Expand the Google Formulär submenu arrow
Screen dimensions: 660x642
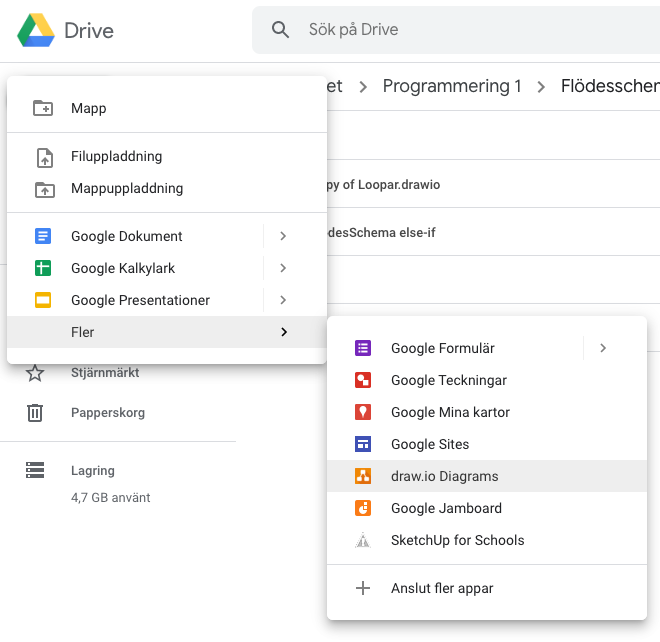click(x=603, y=348)
